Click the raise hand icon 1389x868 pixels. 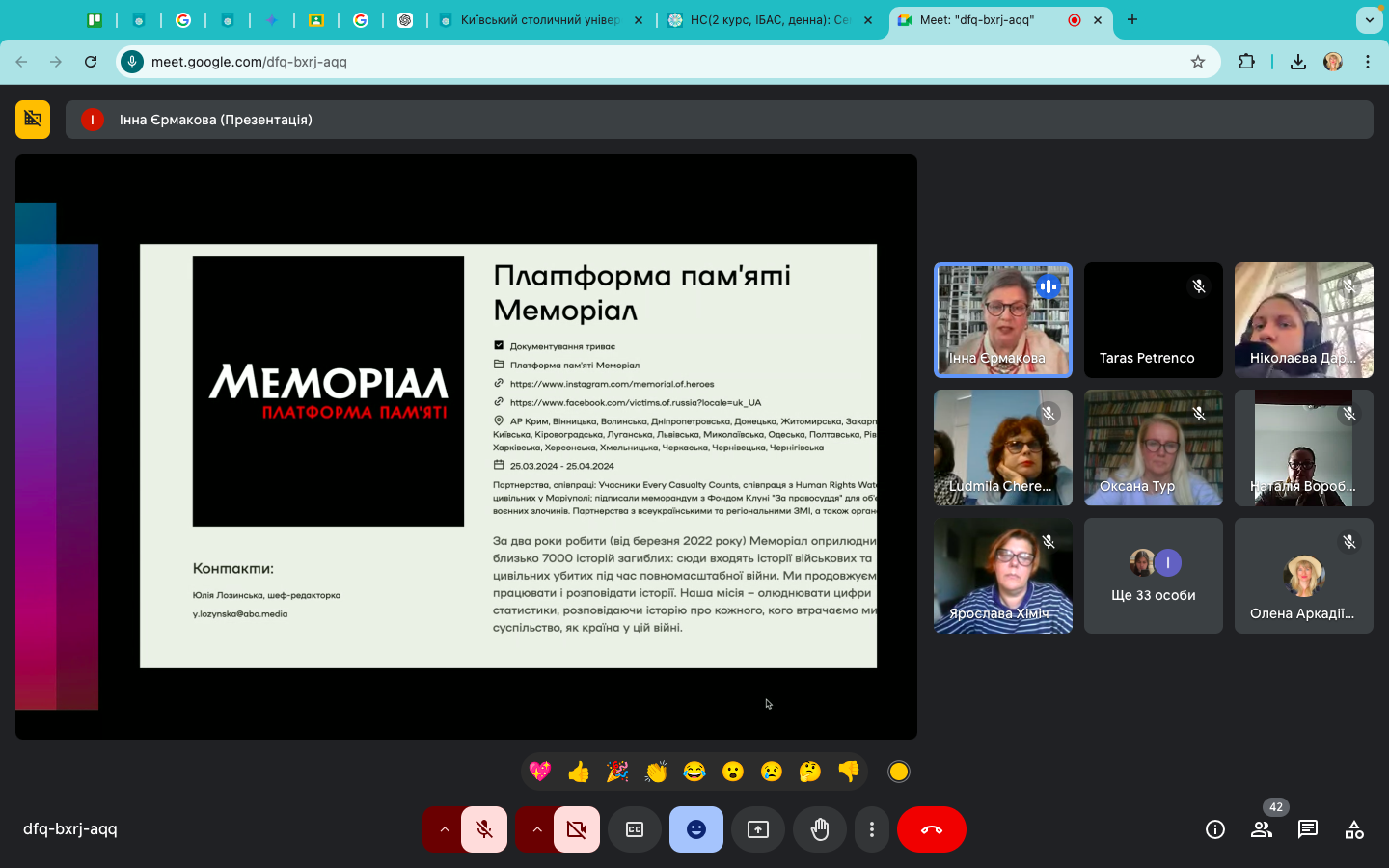coord(820,829)
